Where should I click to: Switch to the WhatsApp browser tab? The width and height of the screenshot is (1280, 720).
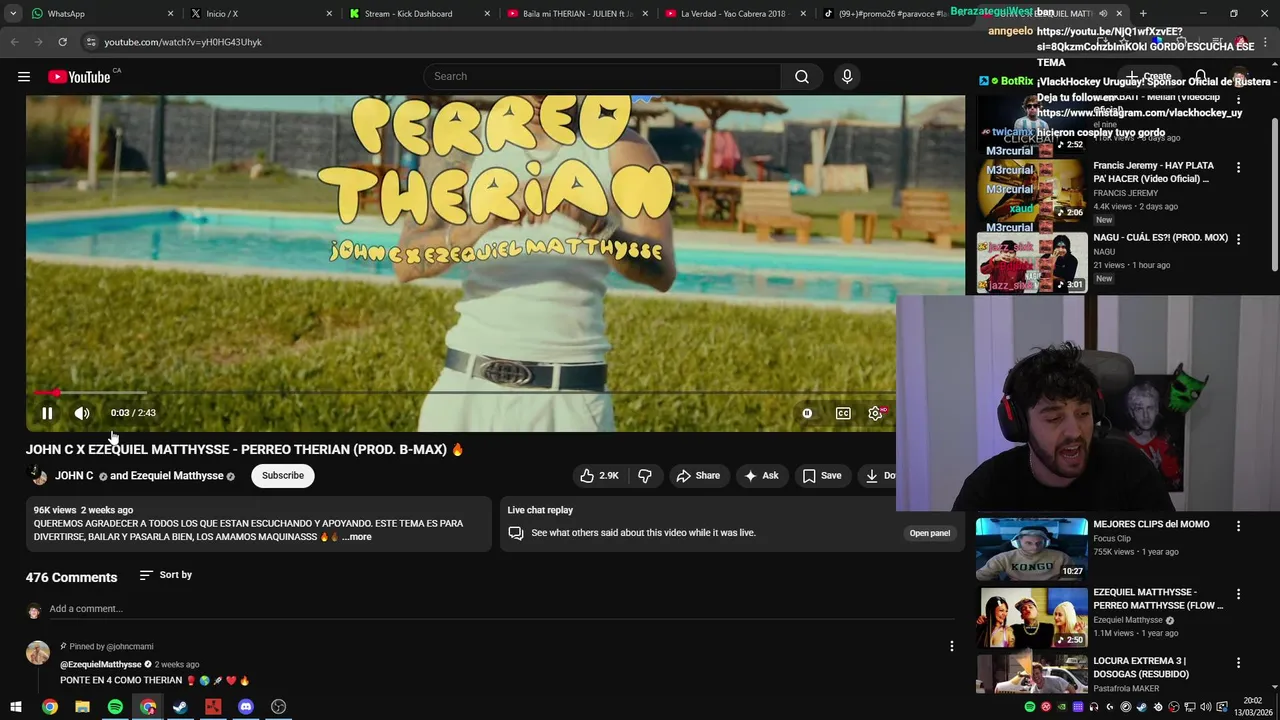point(100,14)
